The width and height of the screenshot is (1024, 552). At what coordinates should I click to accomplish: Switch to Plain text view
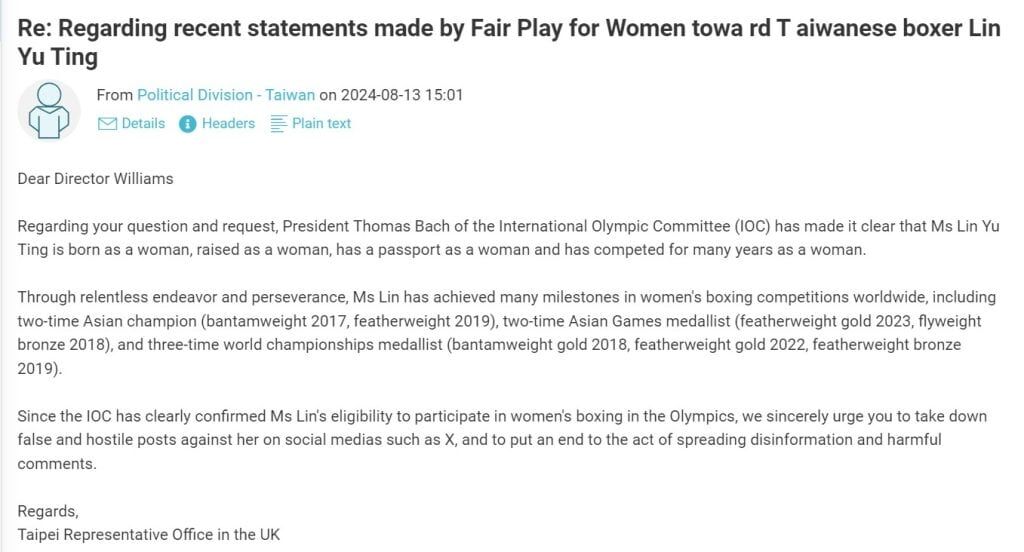click(321, 123)
